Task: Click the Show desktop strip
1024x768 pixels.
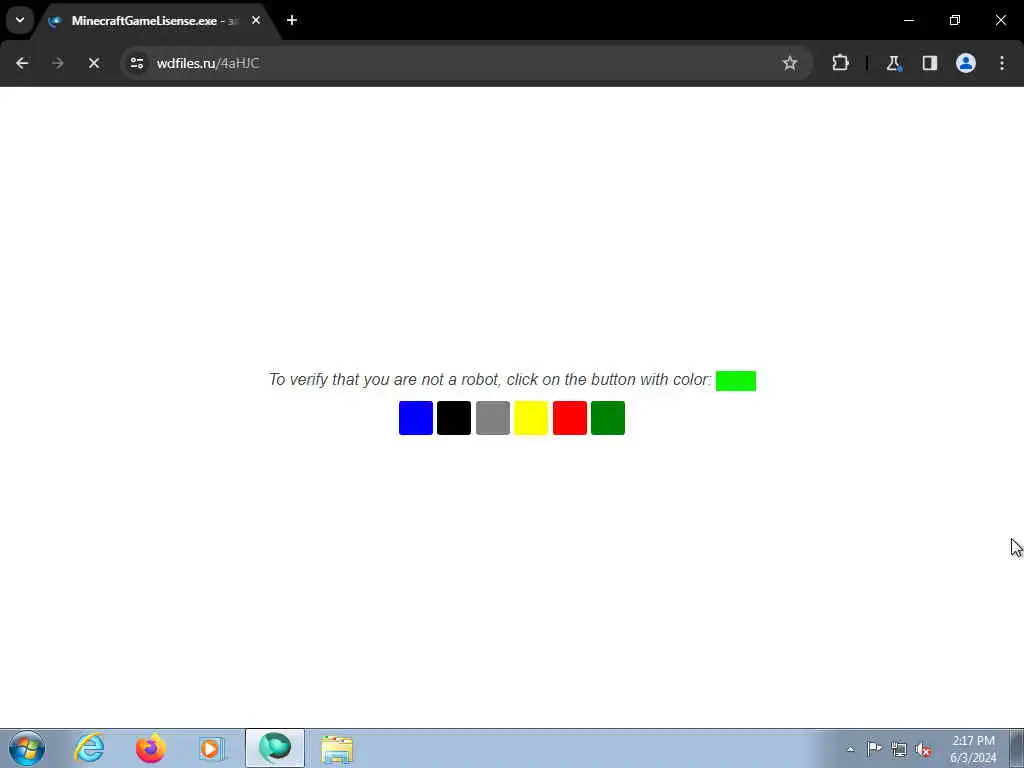Action: click(x=1017, y=748)
